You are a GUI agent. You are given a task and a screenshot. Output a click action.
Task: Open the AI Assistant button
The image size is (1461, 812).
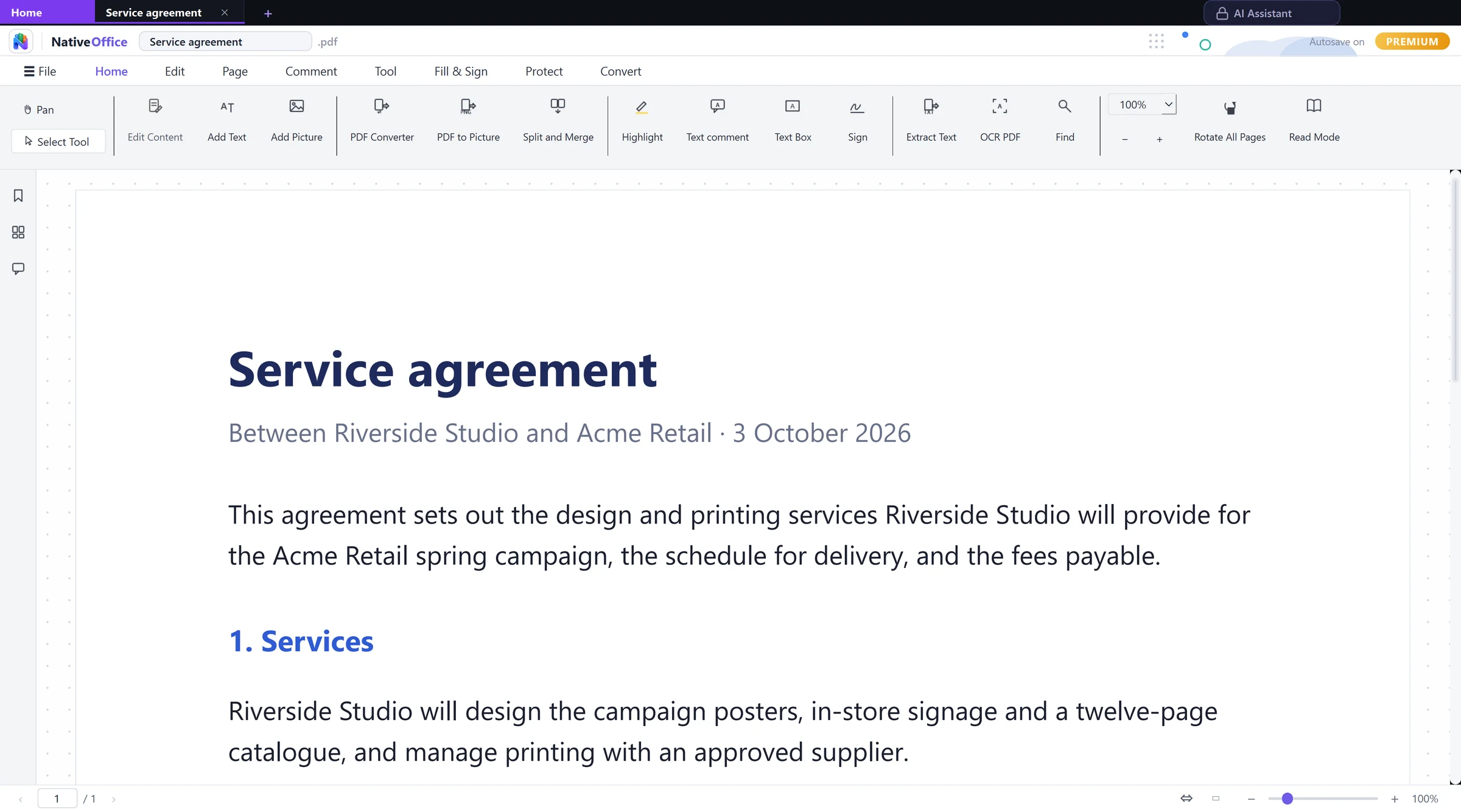tap(1272, 13)
